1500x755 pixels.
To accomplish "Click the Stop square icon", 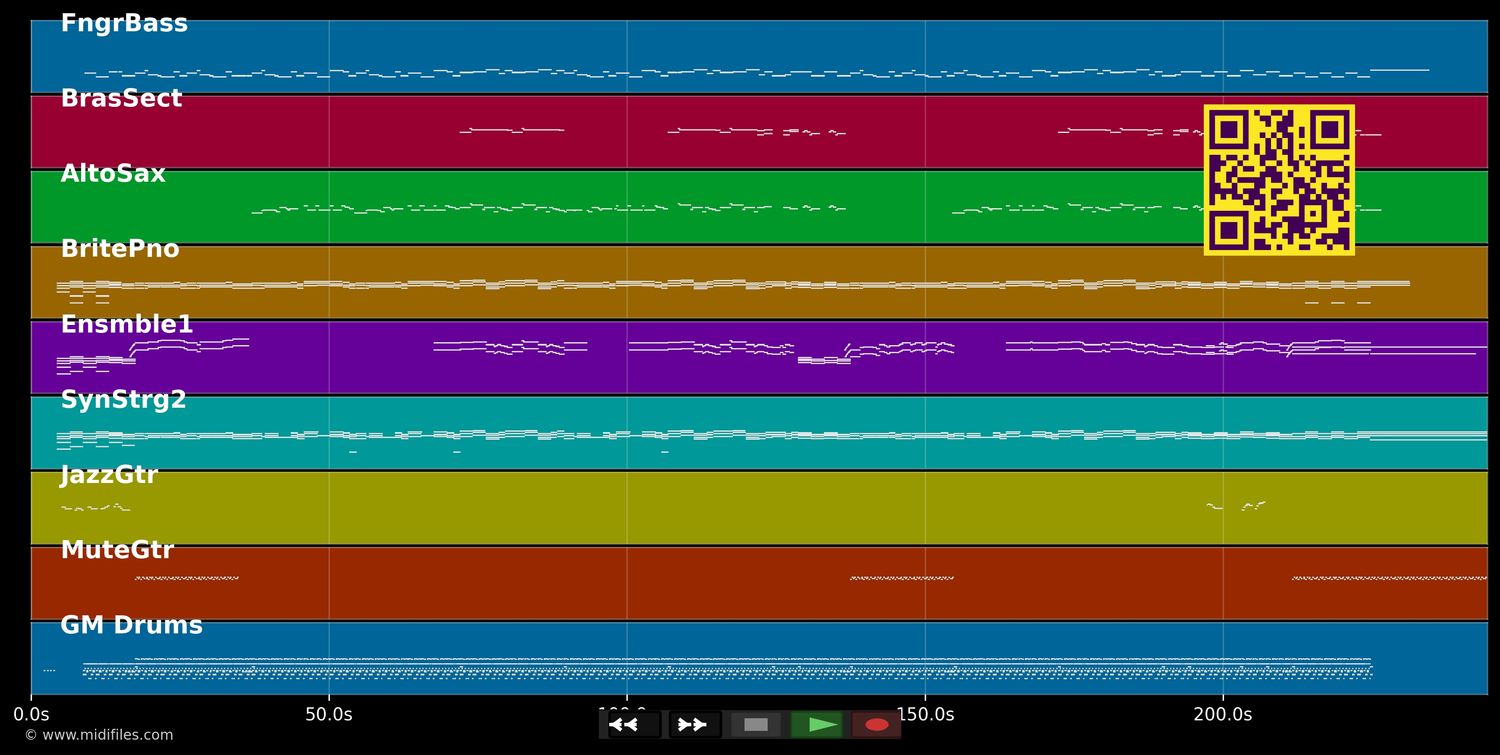I will pyautogui.click(x=755, y=724).
